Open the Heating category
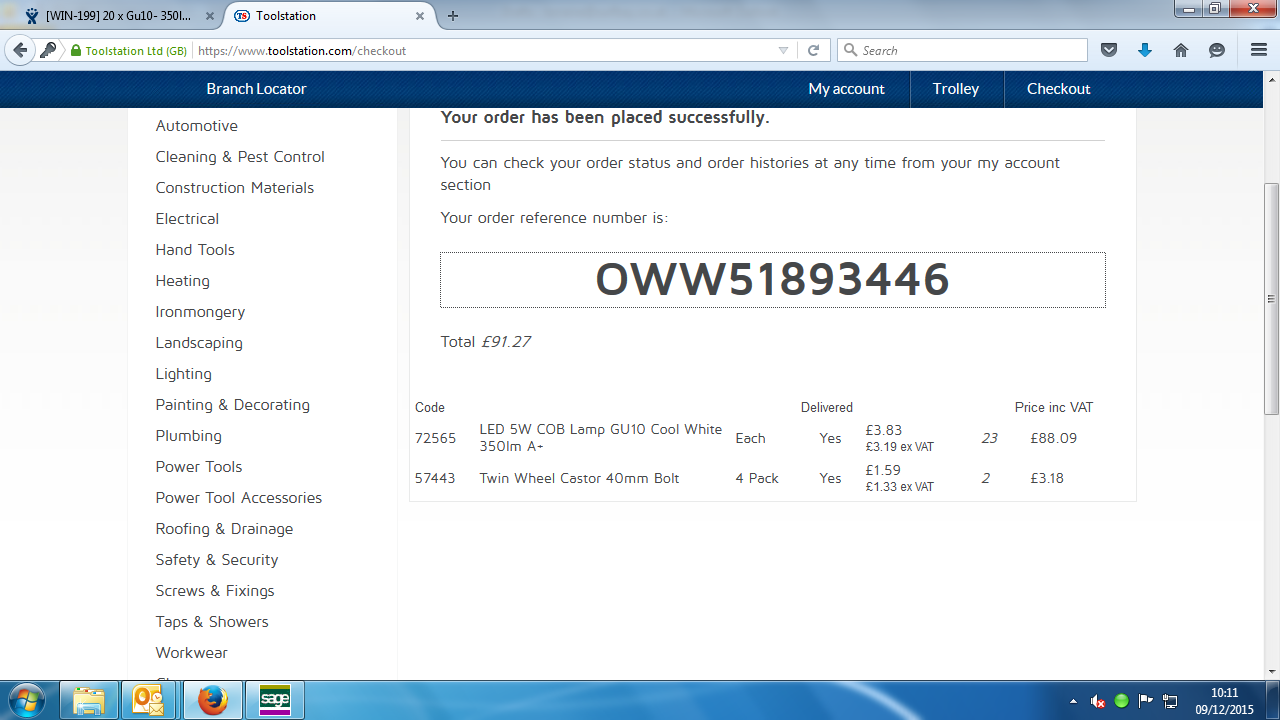1280x720 pixels. [183, 281]
